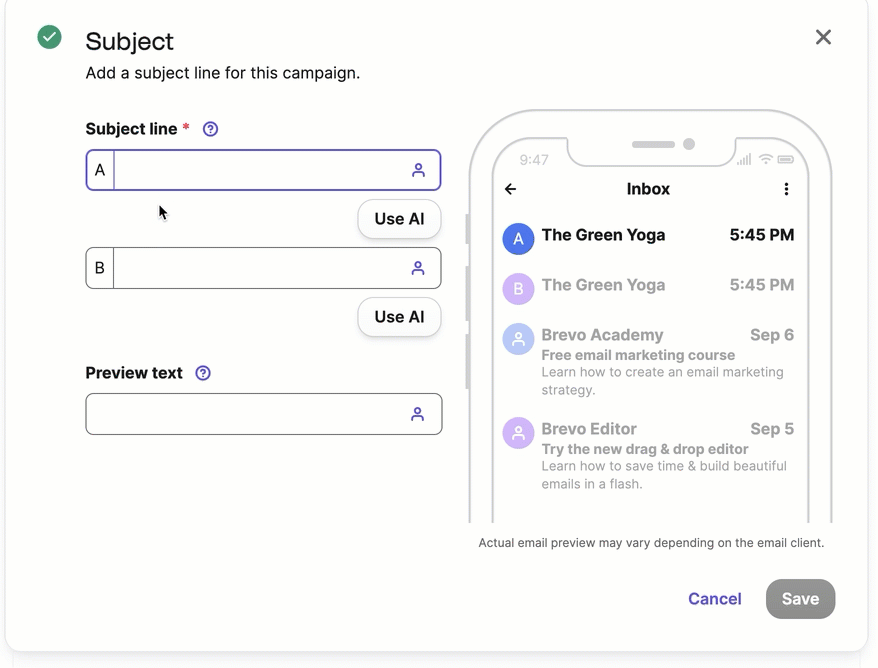Screen dimensions: 878x668
Task: Open help tooltip next to Preview text
Action: coord(203,373)
